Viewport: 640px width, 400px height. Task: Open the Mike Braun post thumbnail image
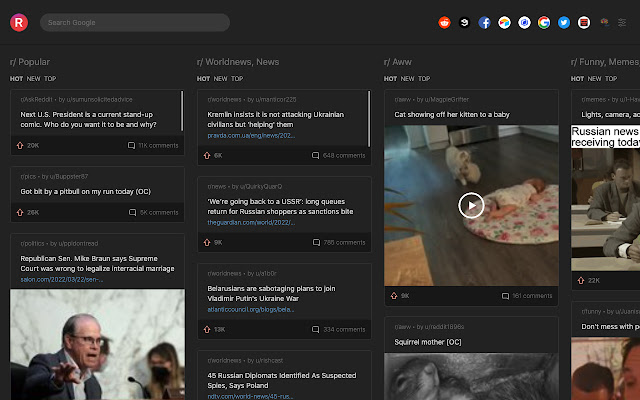[x=97, y=343]
